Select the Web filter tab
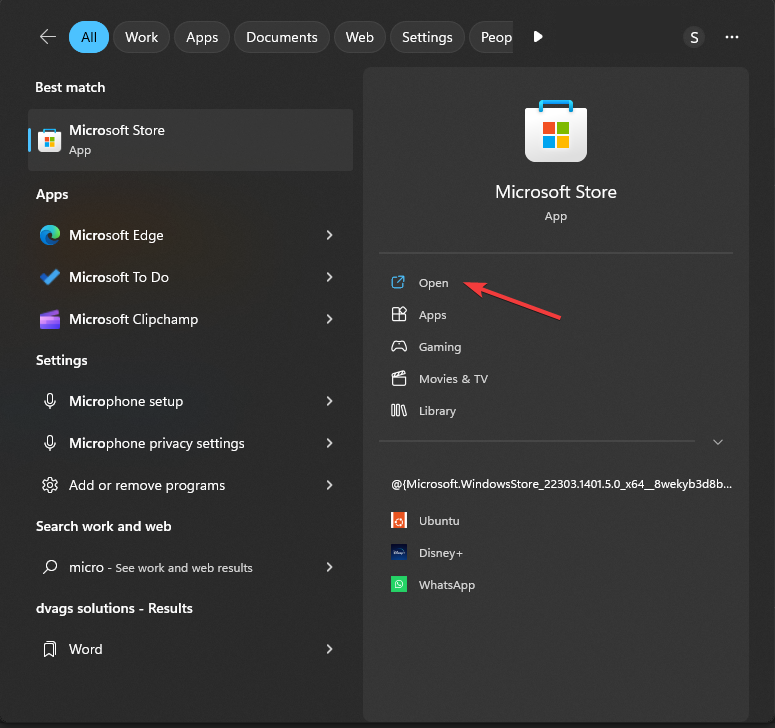Screen dimensions: 775x728 pyautogui.click(x=359, y=37)
